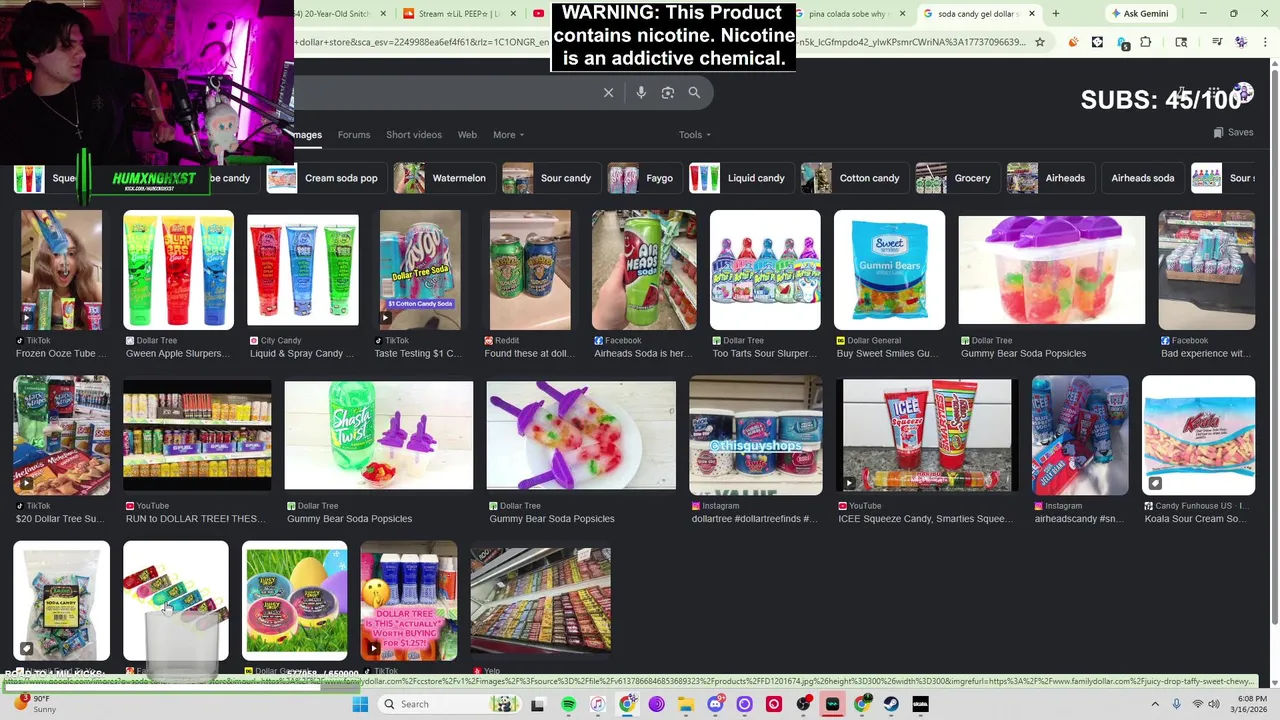
Task: Open Dollar Tree worth buying TikTok thumbnail
Action: (409, 601)
